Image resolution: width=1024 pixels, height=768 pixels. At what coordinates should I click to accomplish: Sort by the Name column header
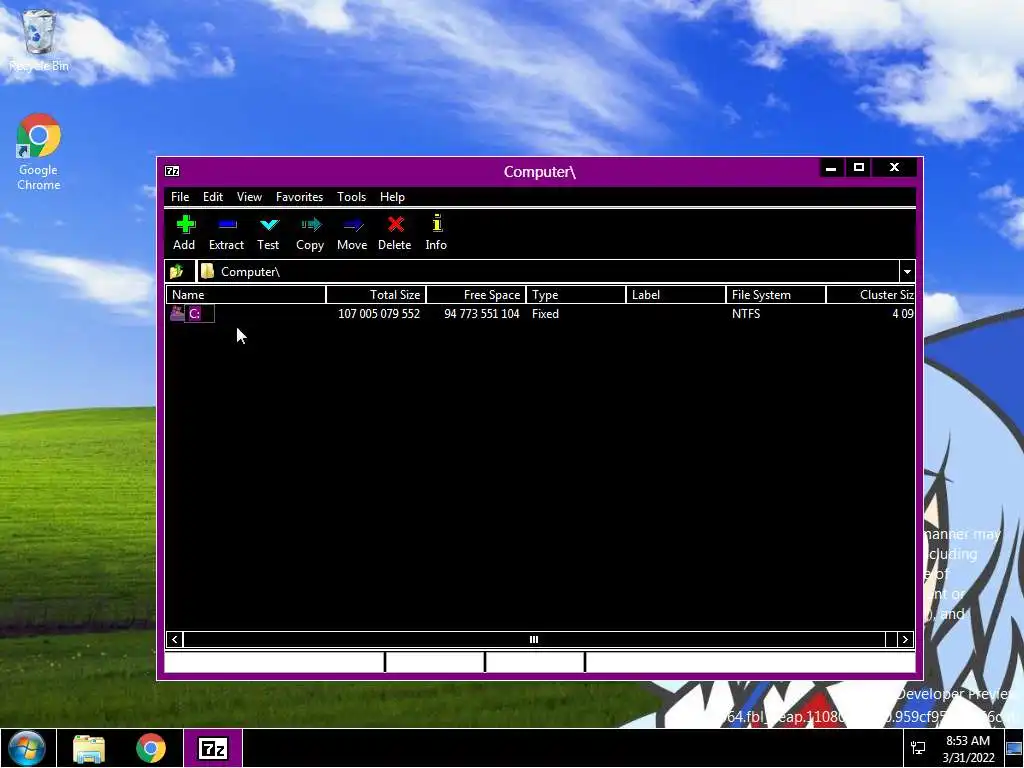click(246, 295)
